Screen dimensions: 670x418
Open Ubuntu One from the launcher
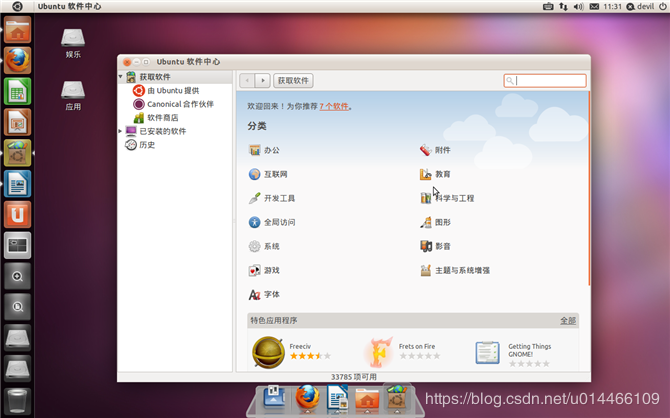point(18,214)
